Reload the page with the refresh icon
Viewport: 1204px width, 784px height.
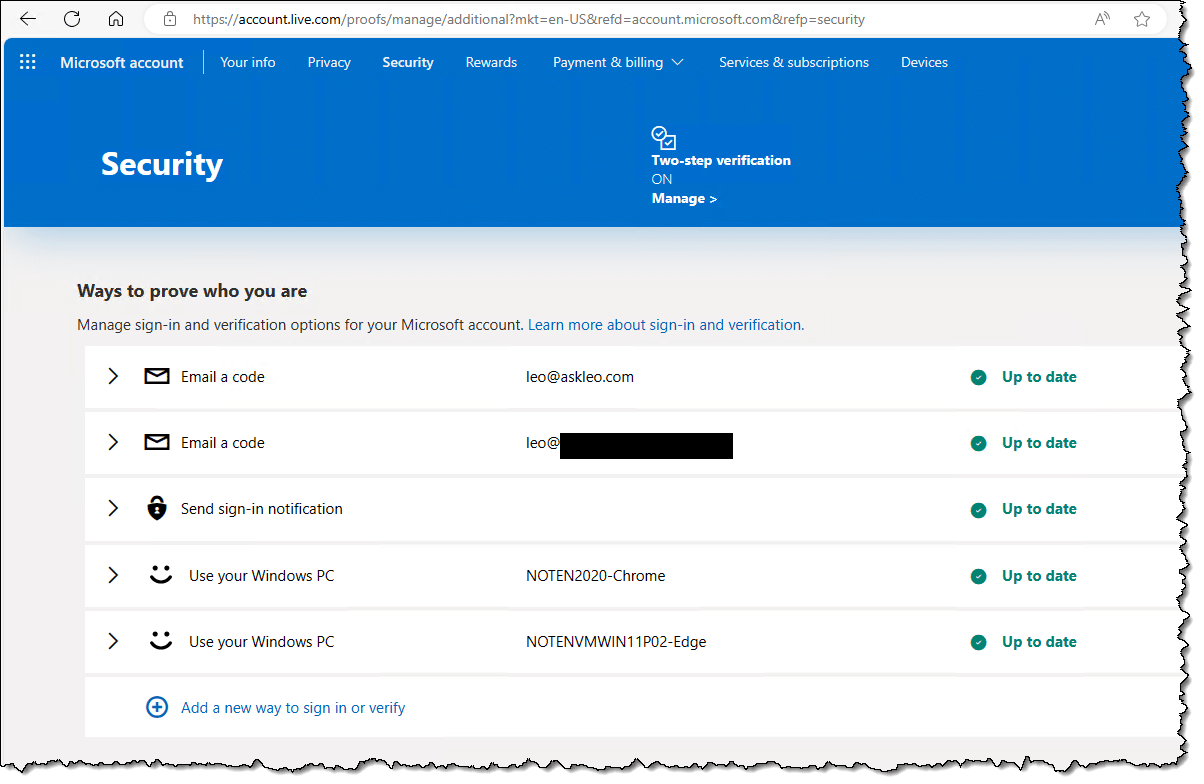click(72, 19)
